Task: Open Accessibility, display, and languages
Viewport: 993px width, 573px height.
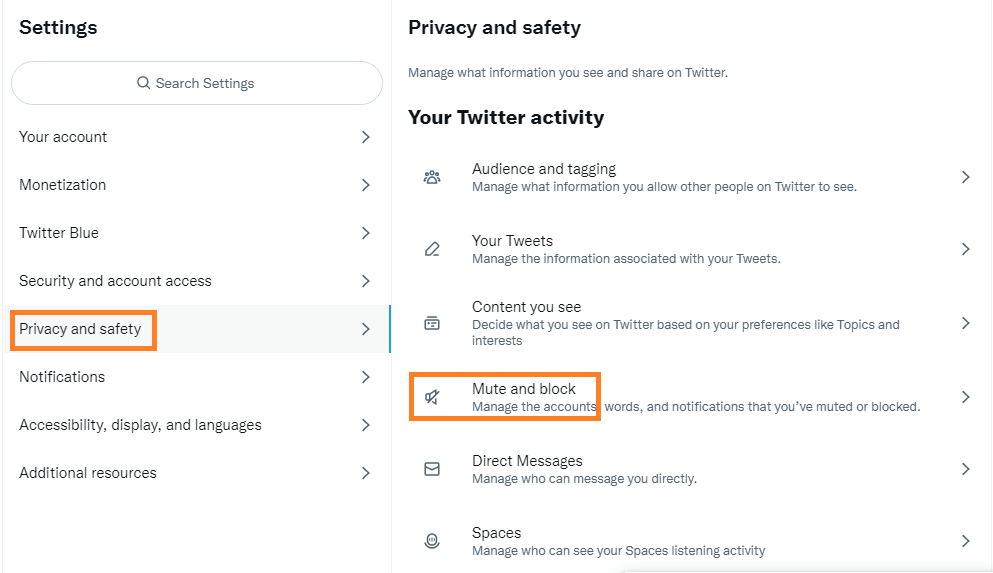Action: [x=196, y=425]
